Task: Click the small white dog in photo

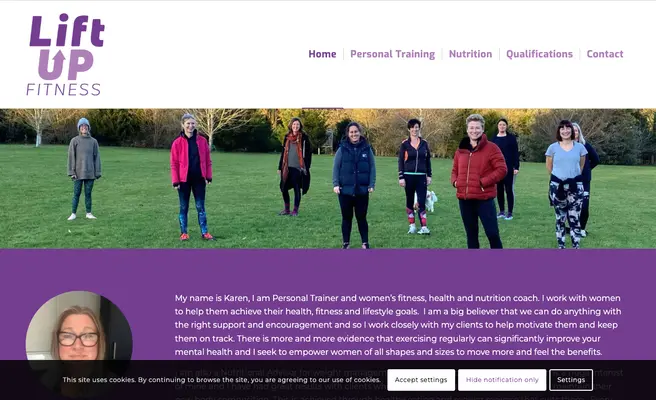Action: point(429,201)
